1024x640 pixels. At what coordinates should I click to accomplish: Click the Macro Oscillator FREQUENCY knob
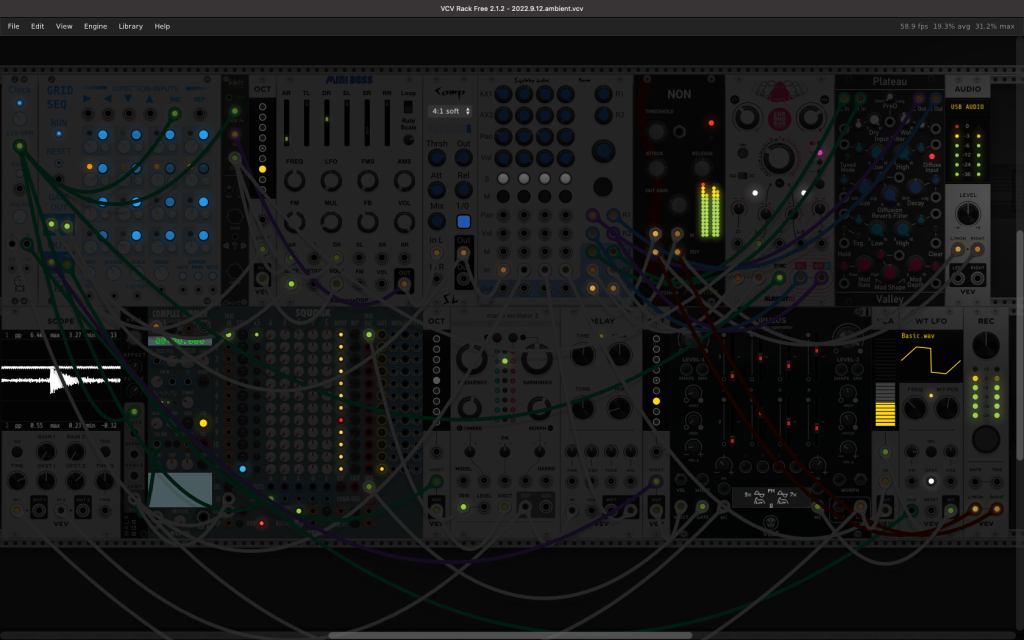tap(470, 359)
